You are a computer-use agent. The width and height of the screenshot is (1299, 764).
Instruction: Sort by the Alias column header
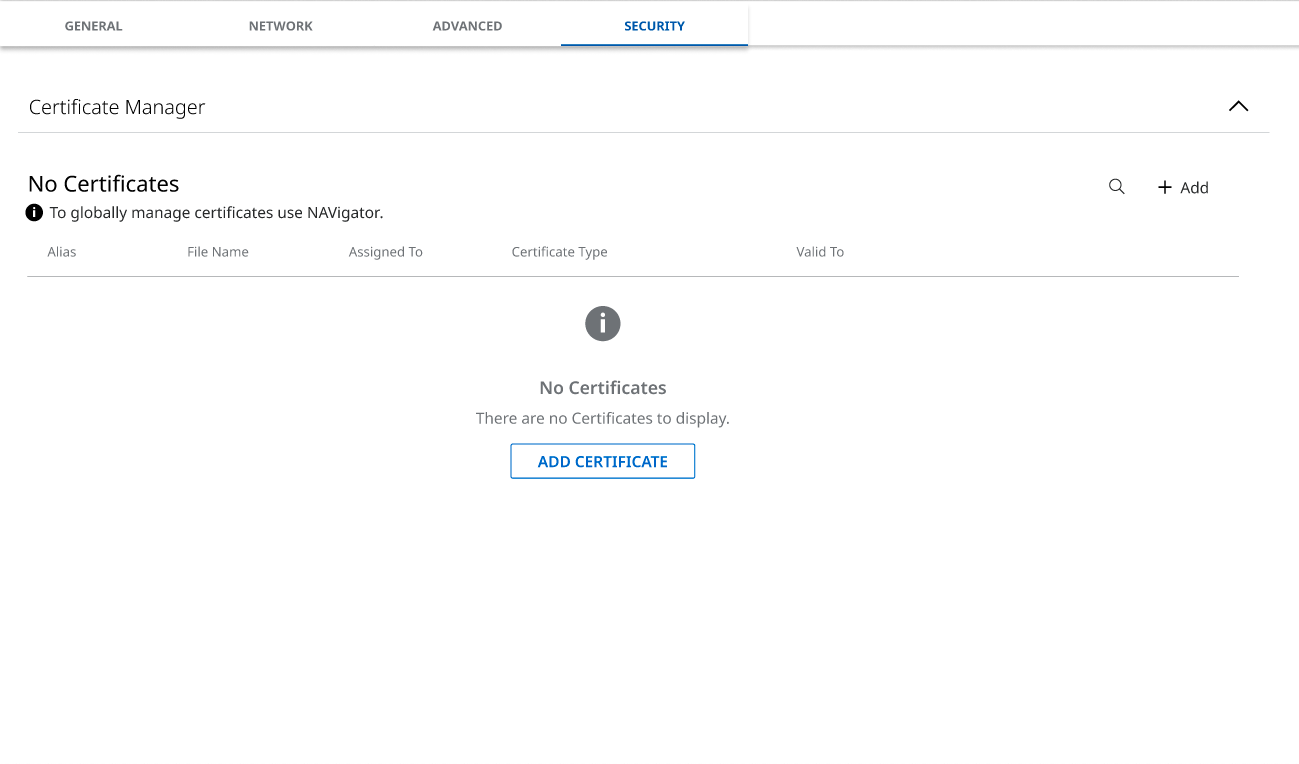pos(62,252)
